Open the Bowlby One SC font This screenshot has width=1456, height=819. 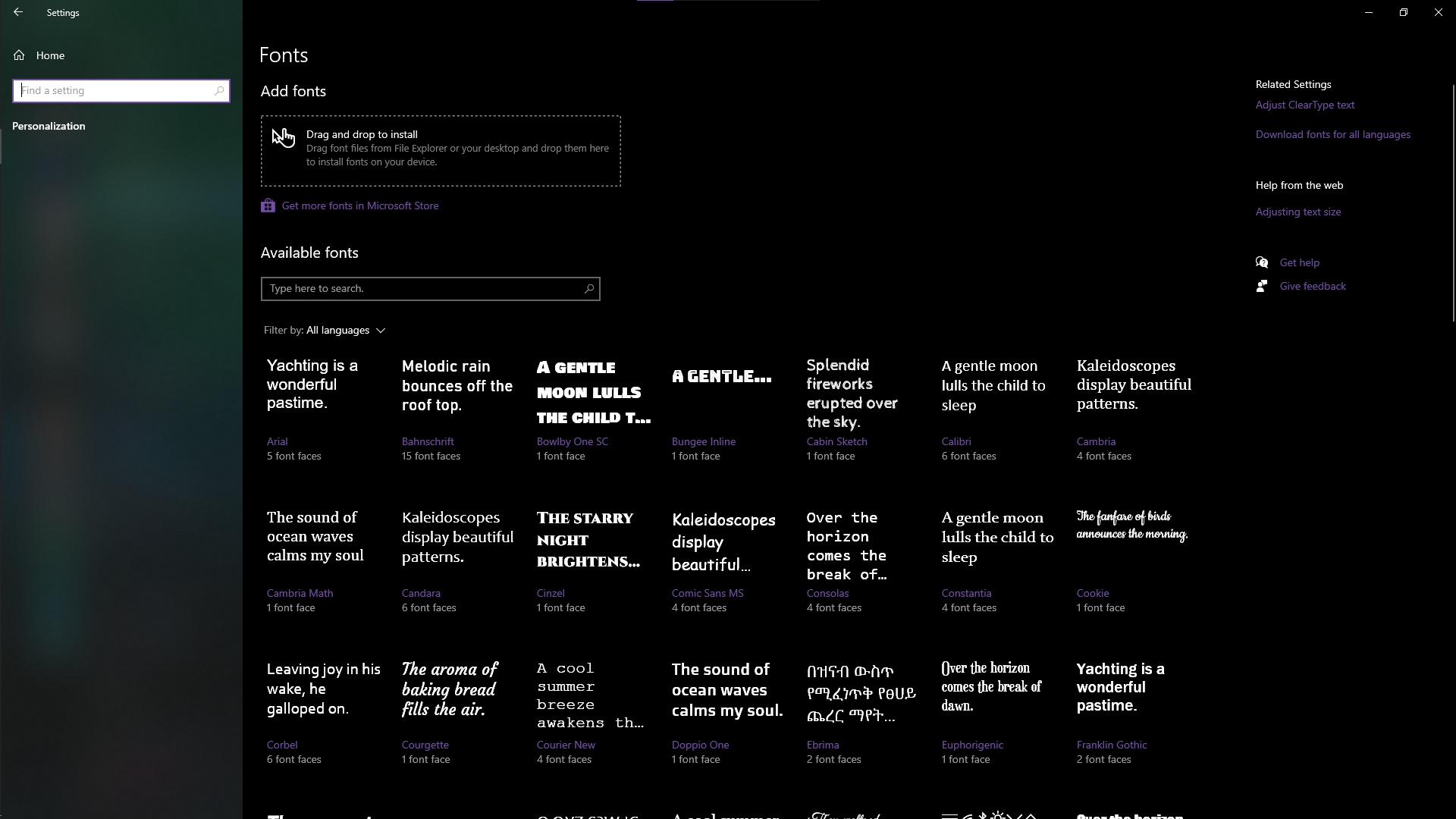click(595, 409)
